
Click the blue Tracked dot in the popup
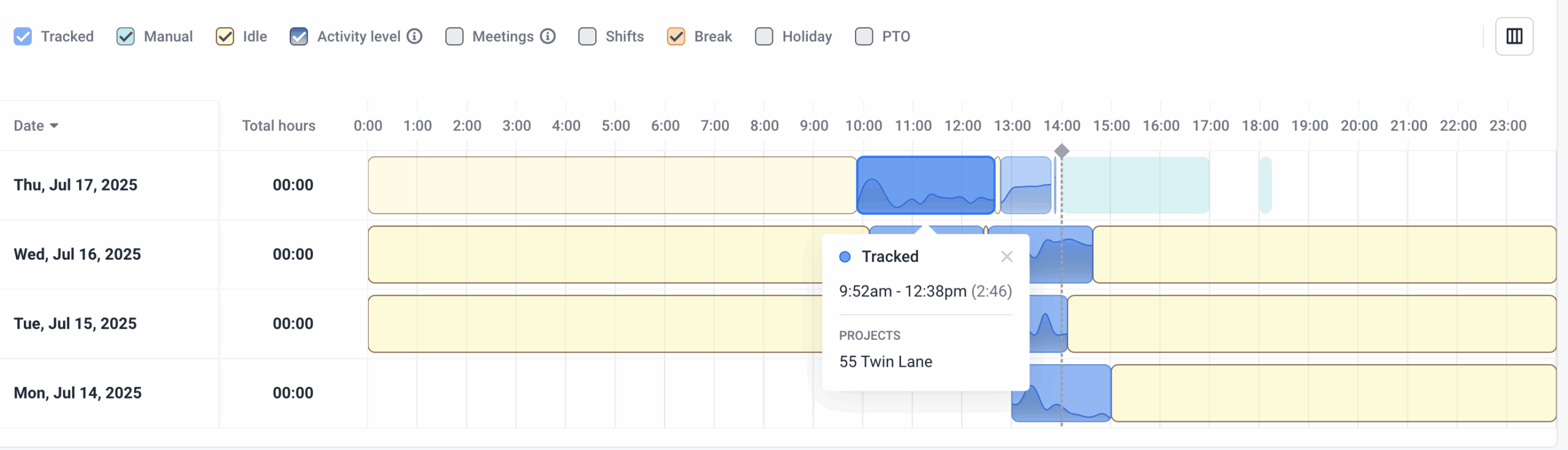(845, 257)
